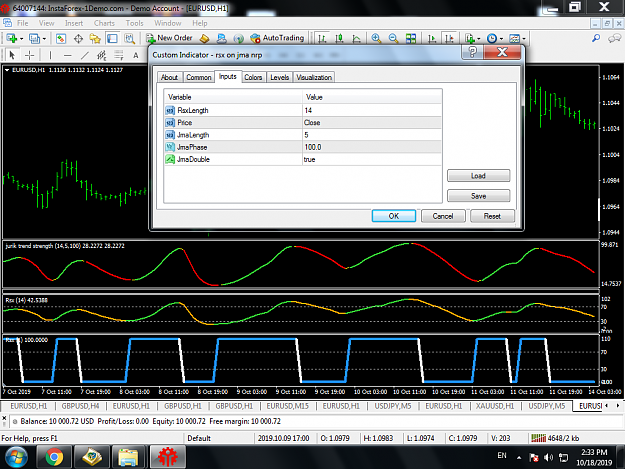This screenshot has height=469, width=625.
Task: Select the JmaLength value 5
Action: (x=371, y=135)
